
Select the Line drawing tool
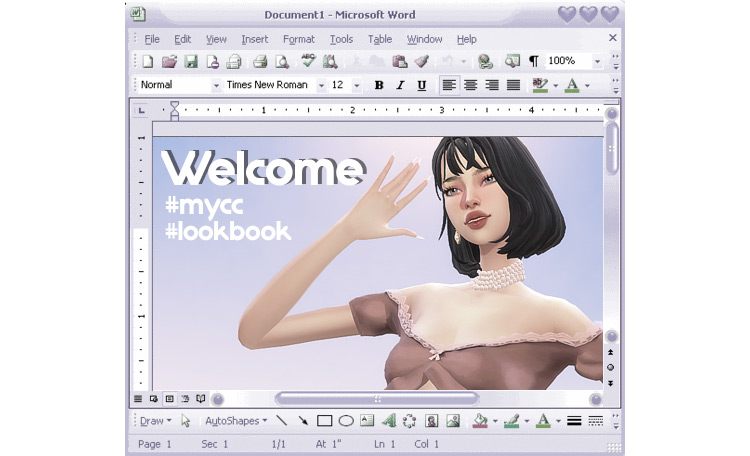[x=282, y=421]
